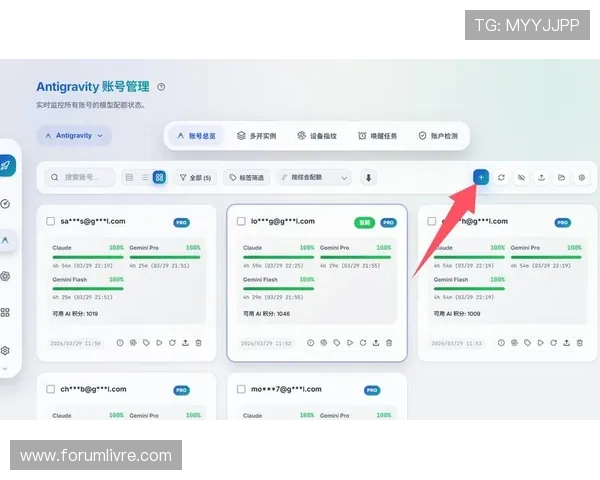Click the text 可用 AI 积分: 1019
This screenshot has height=480, width=600.
click(75, 314)
